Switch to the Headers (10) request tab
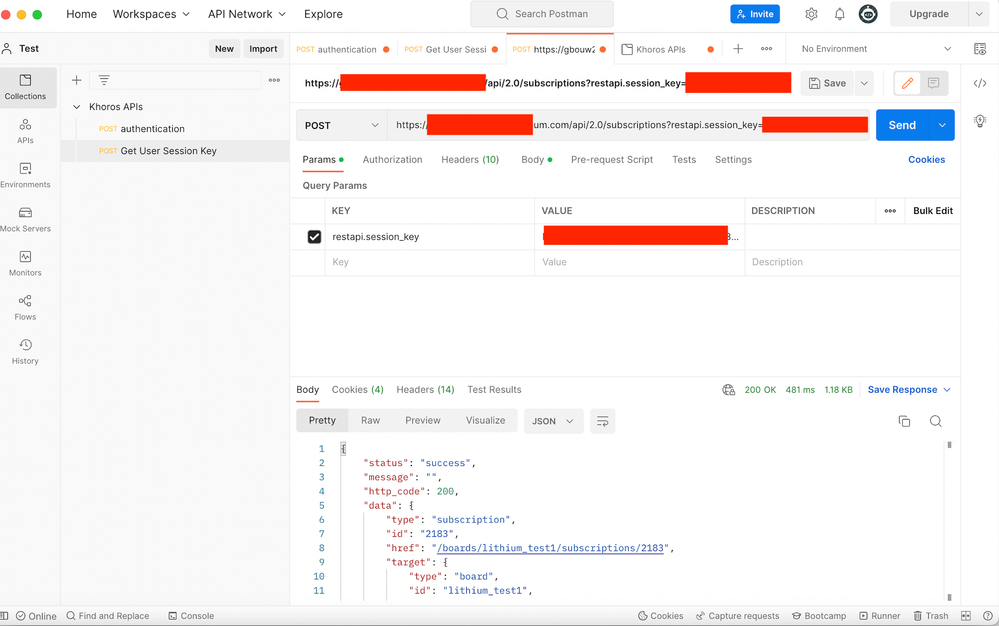Screen dimensions: 999x626 click(x=470, y=160)
